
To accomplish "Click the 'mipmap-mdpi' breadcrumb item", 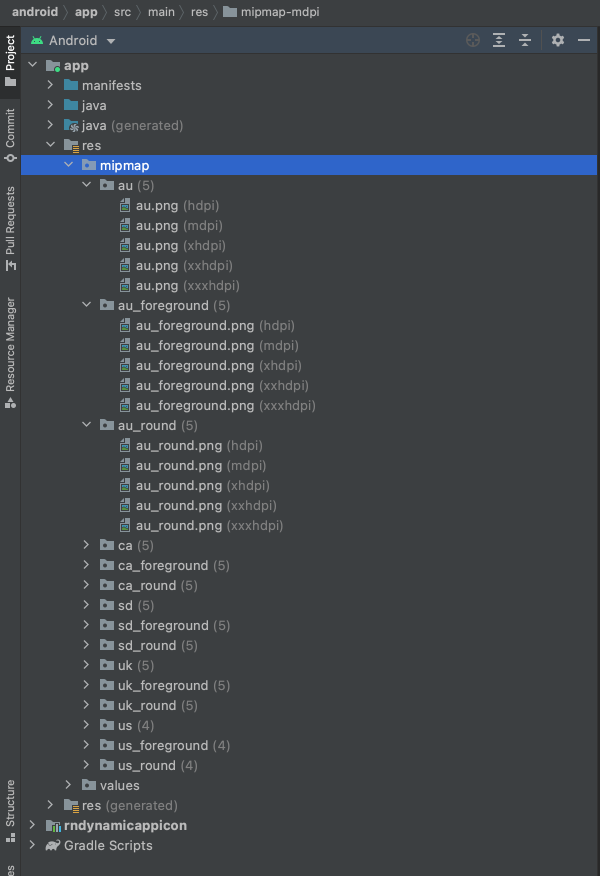I will coord(272,12).
